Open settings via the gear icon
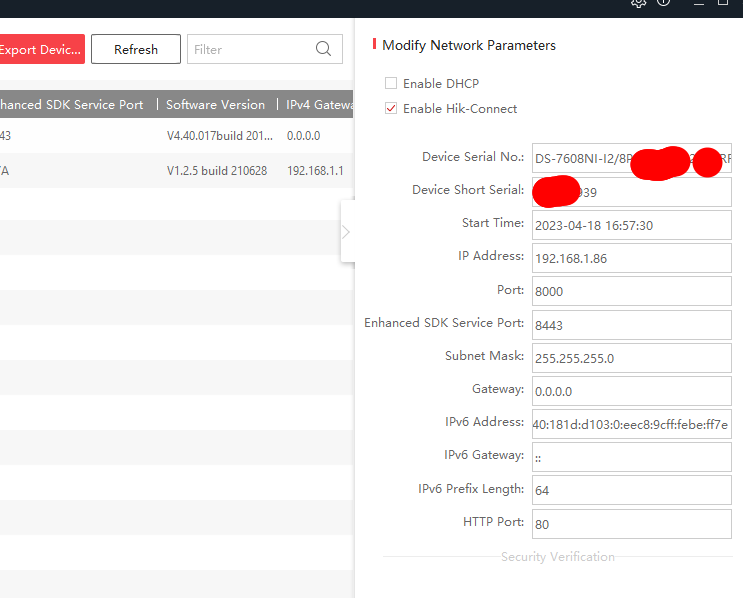Image resolution: width=743 pixels, height=598 pixels. point(639,3)
